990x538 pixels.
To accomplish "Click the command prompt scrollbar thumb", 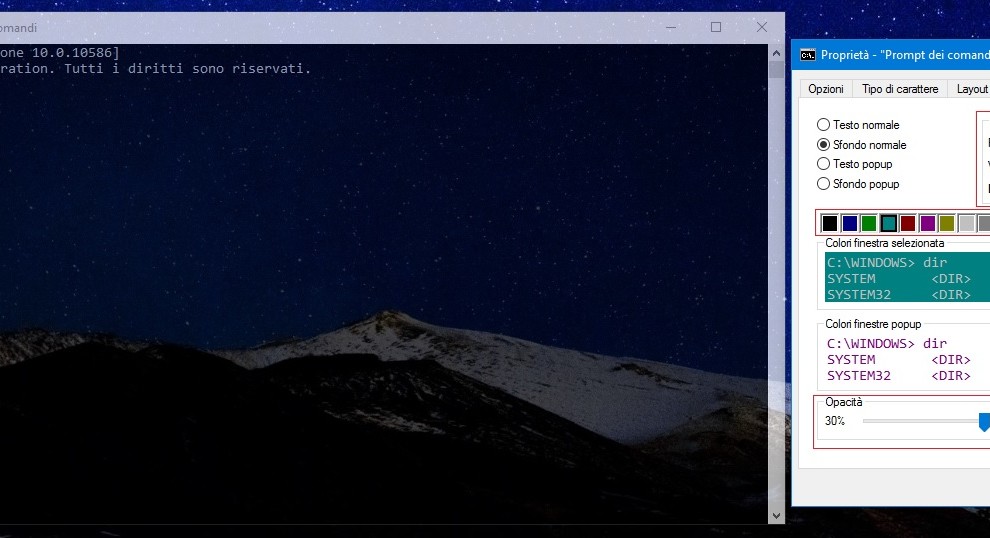I will pos(777,69).
